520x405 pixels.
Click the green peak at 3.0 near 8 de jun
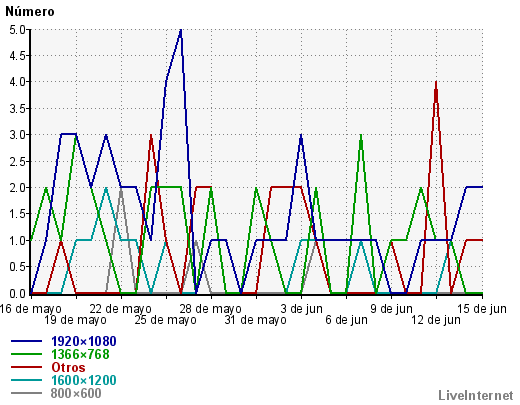(x=361, y=136)
